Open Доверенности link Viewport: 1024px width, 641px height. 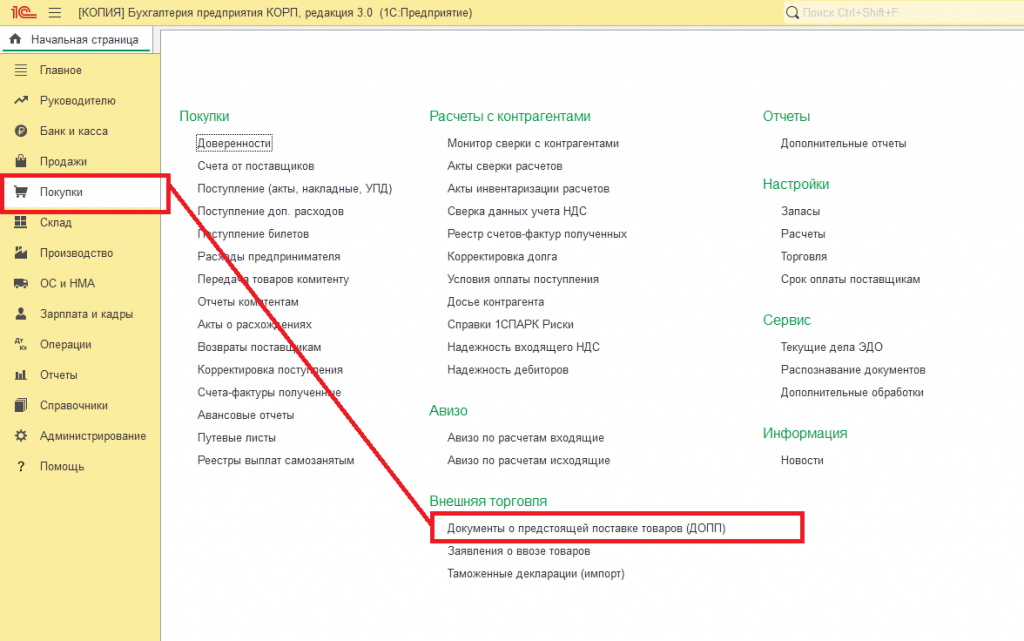click(234, 143)
